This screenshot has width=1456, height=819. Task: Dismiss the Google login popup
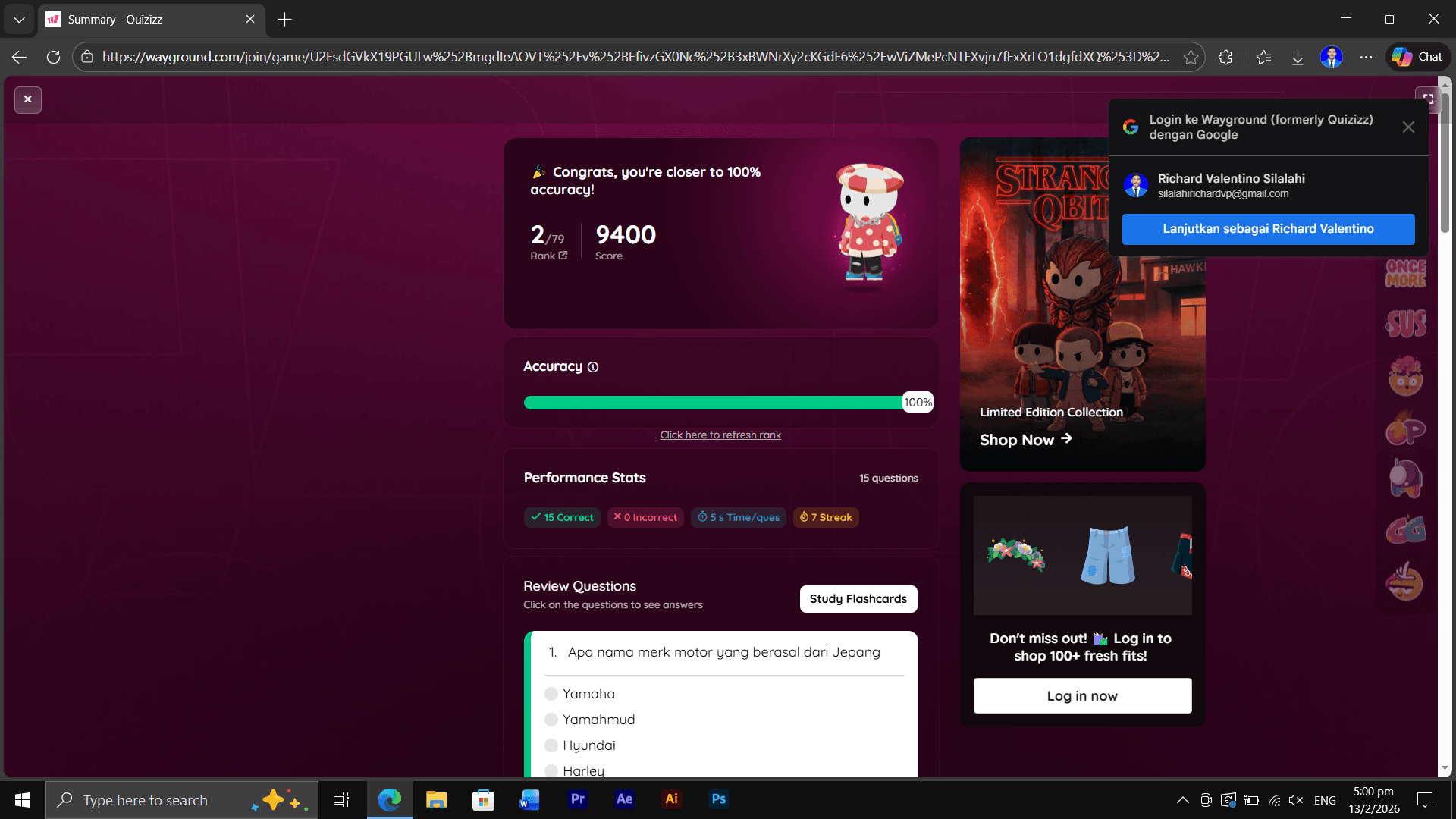[x=1408, y=127]
